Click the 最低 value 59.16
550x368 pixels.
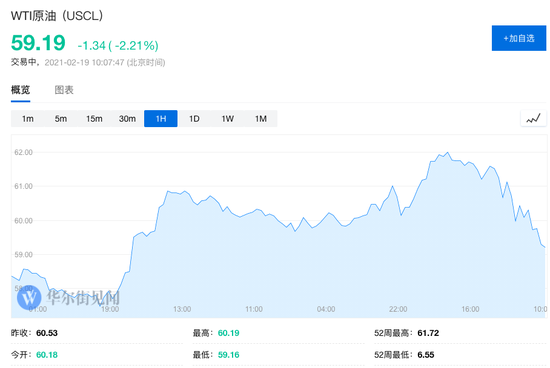tap(228, 355)
